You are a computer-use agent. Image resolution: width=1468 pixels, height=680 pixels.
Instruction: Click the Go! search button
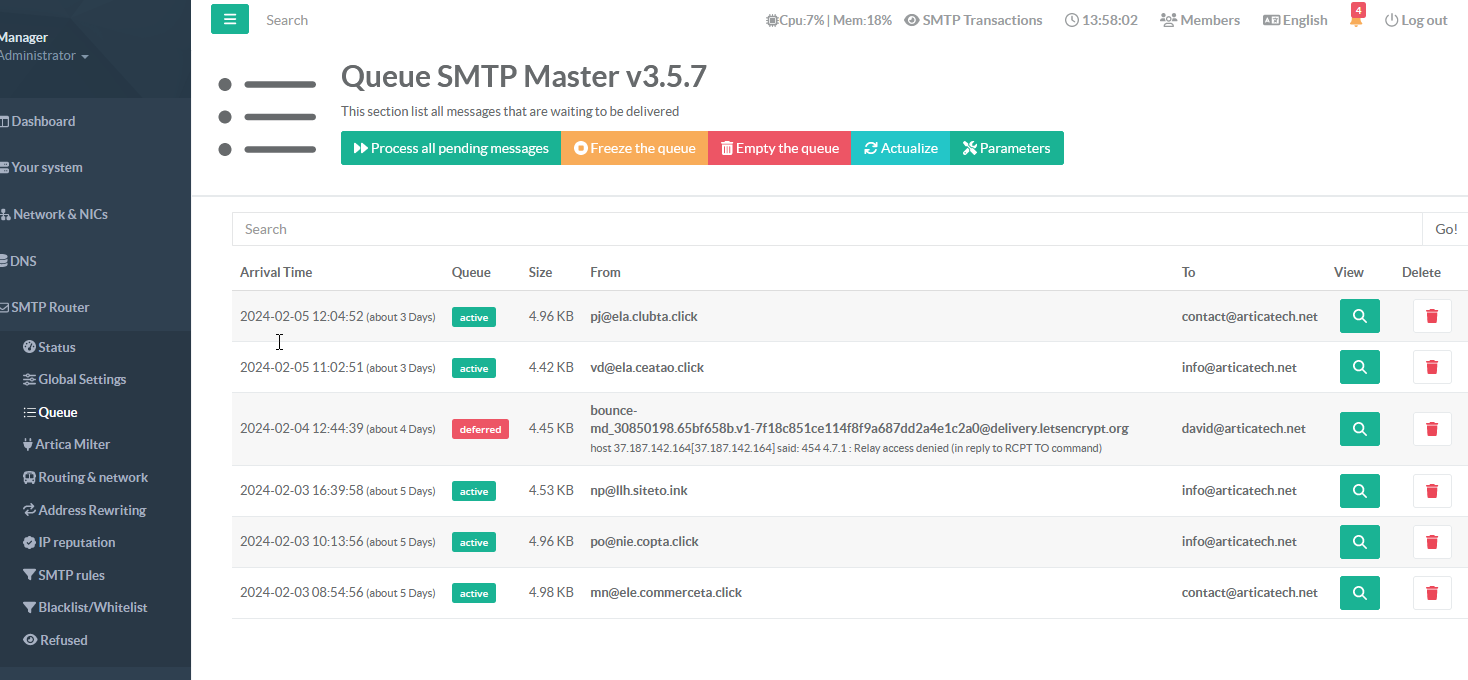coord(1445,229)
